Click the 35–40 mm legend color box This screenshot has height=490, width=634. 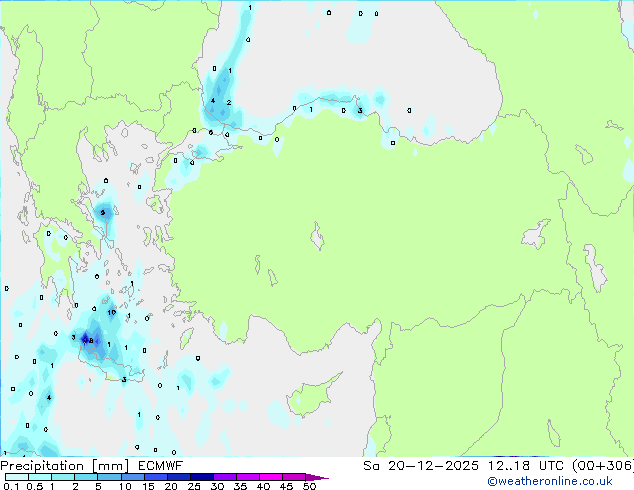coord(248,477)
